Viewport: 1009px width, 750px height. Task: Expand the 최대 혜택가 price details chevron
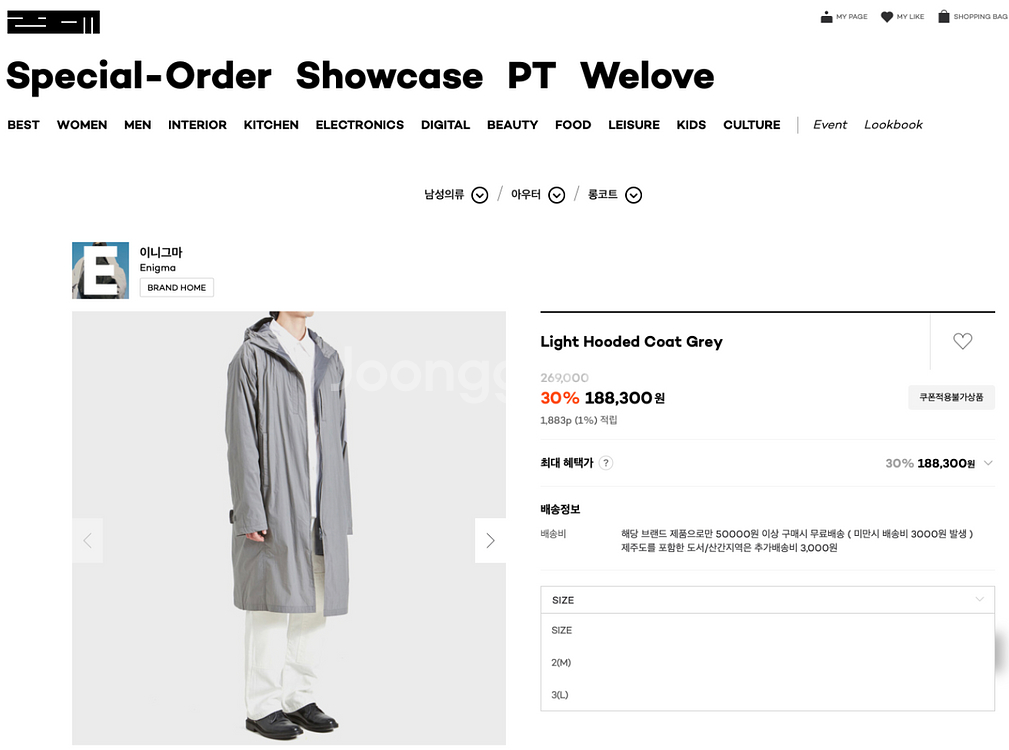[x=988, y=463]
